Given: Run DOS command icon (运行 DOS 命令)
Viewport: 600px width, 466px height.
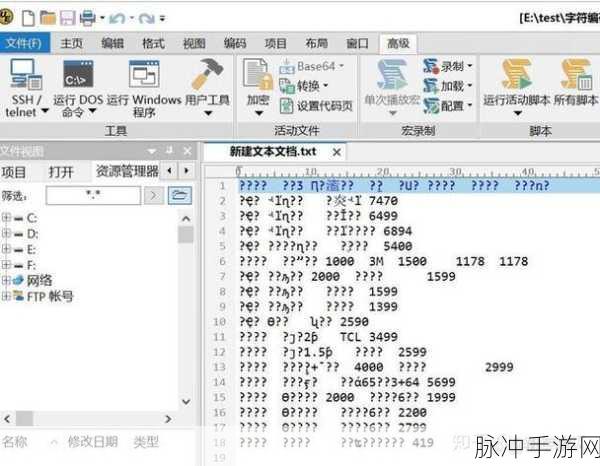Looking at the screenshot, I should [78, 74].
